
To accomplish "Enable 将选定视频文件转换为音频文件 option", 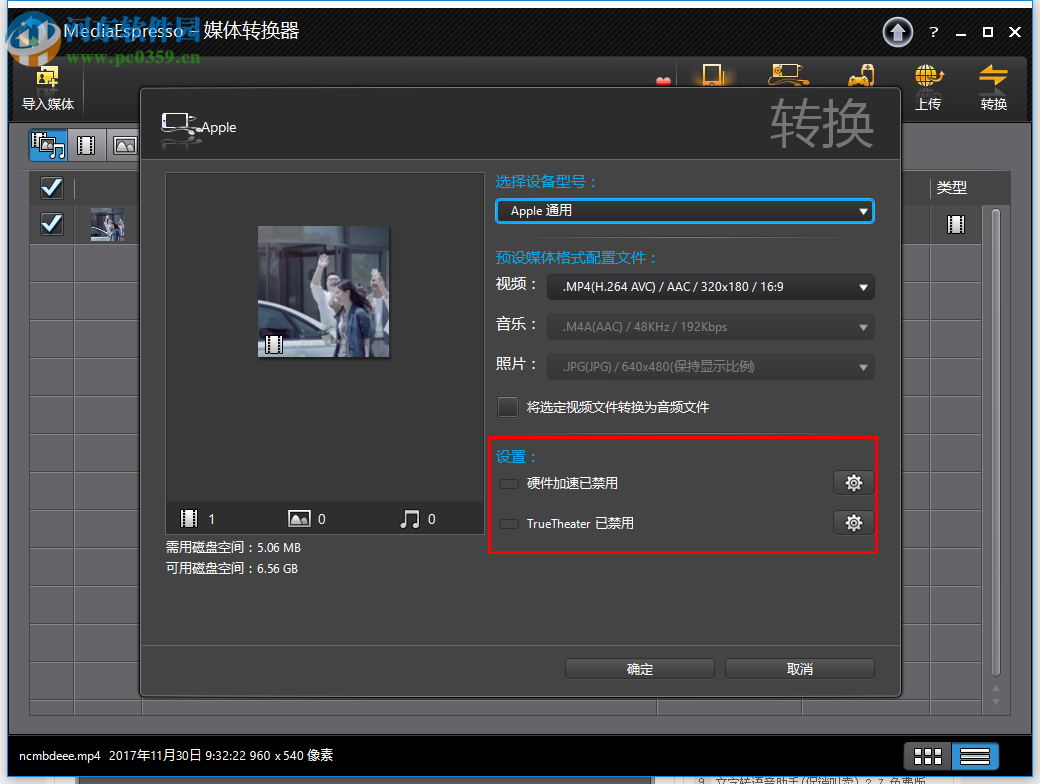I will [x=508, y=407].
